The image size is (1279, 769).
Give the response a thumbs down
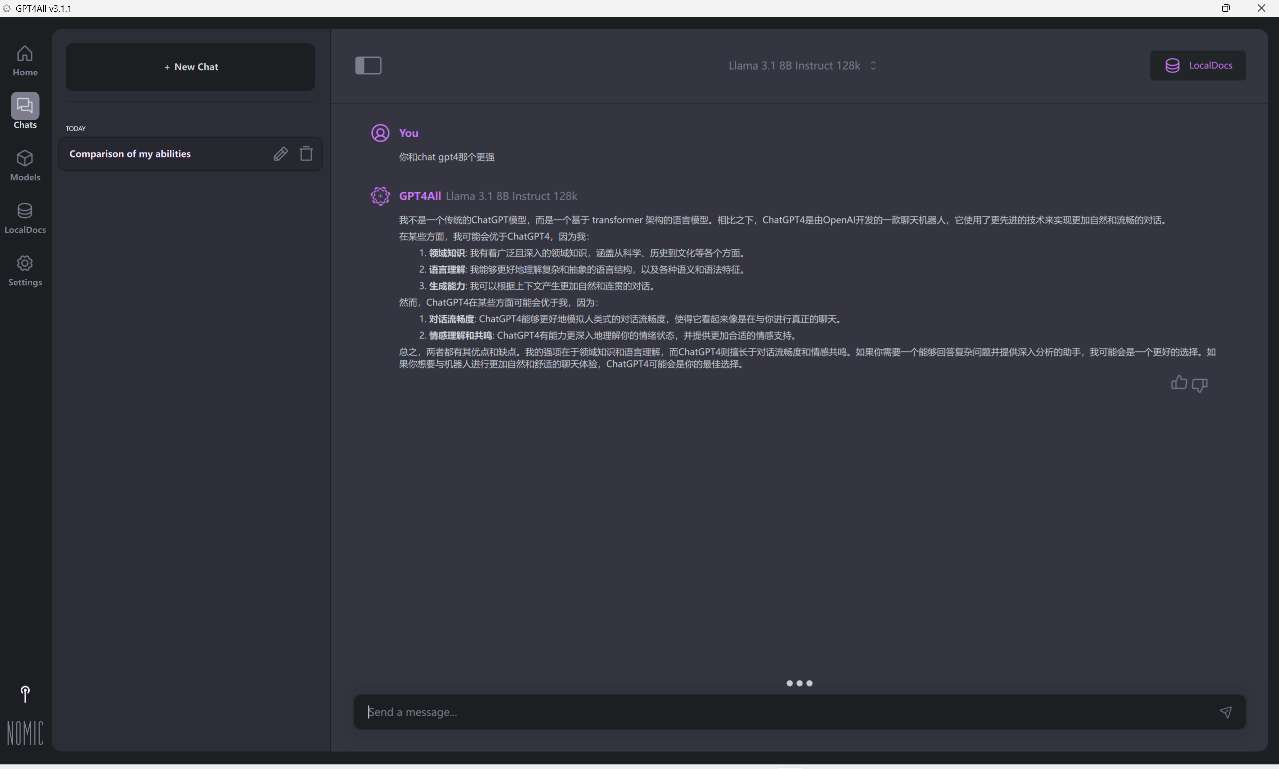tap(1200, 385)
